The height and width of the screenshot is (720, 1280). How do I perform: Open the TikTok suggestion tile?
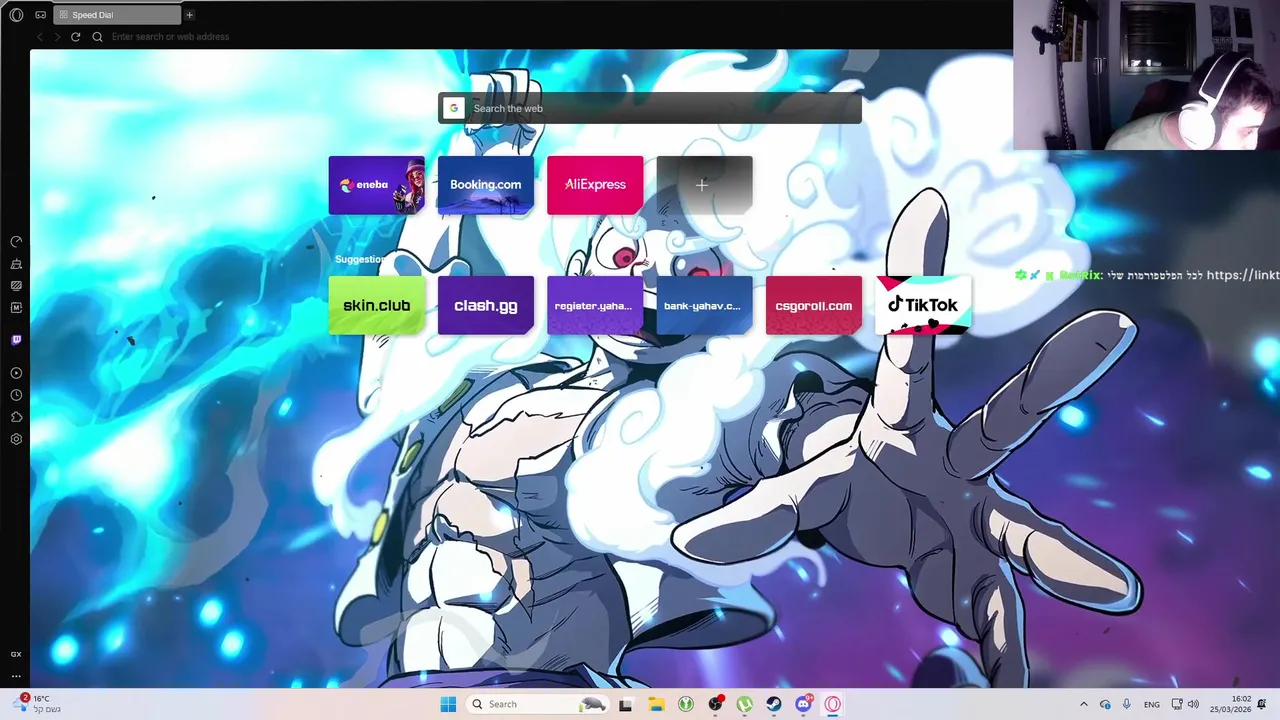tap(923, 306)
